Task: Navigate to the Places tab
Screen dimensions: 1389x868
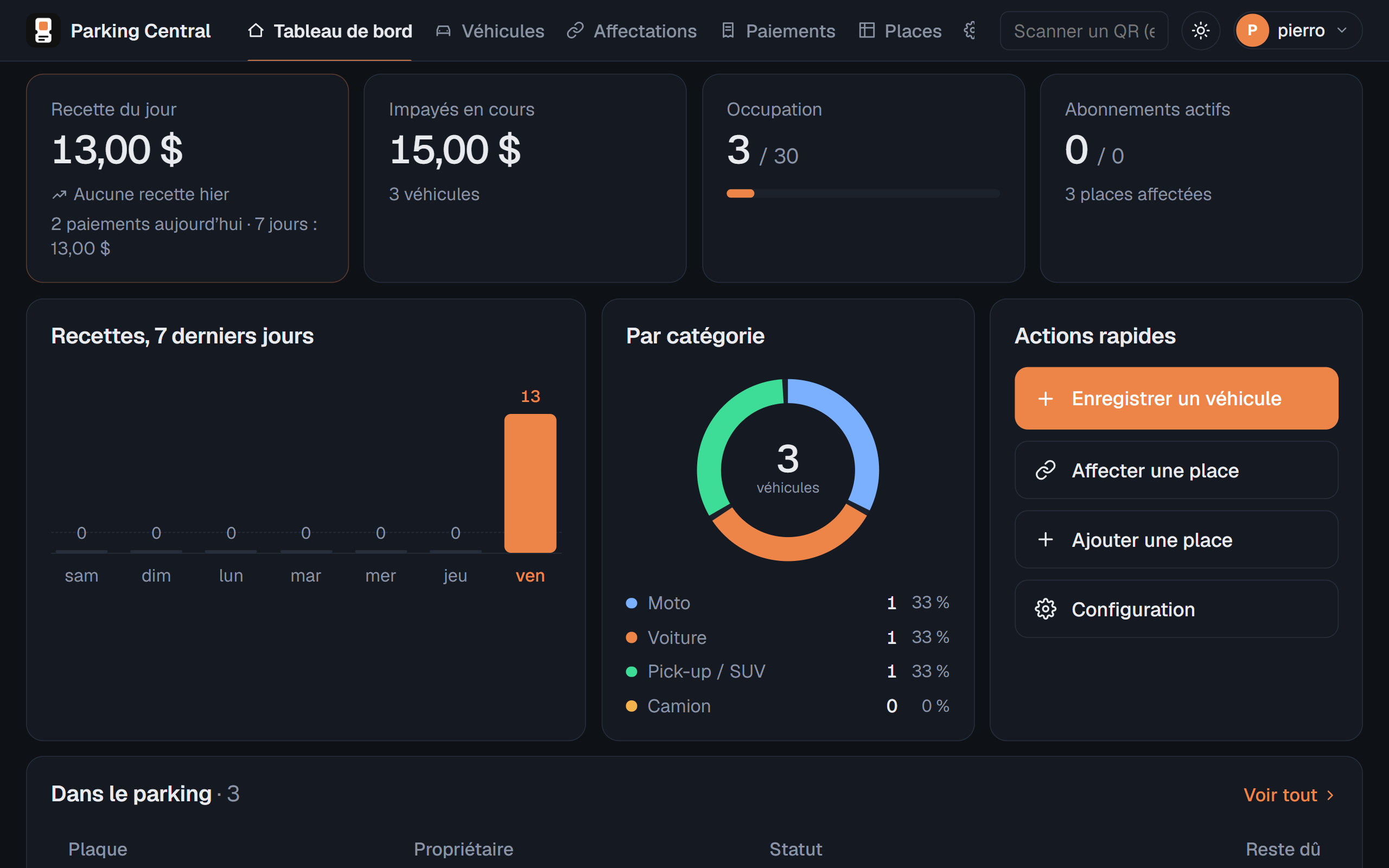Action: point(900,30)
